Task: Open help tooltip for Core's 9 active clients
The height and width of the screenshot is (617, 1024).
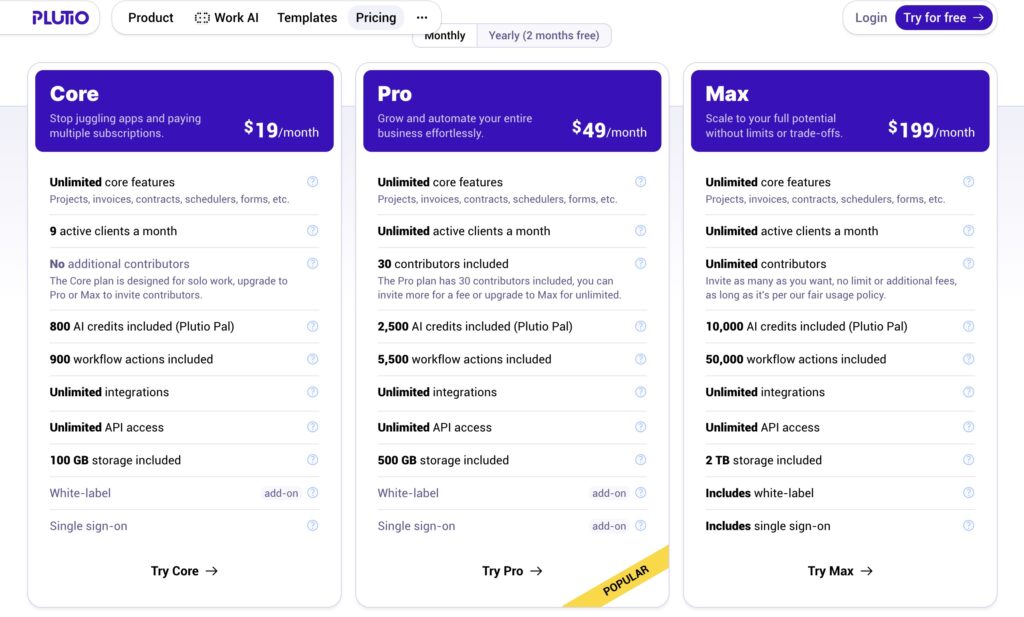Action: pyautogui.click(x=312, y=231)
